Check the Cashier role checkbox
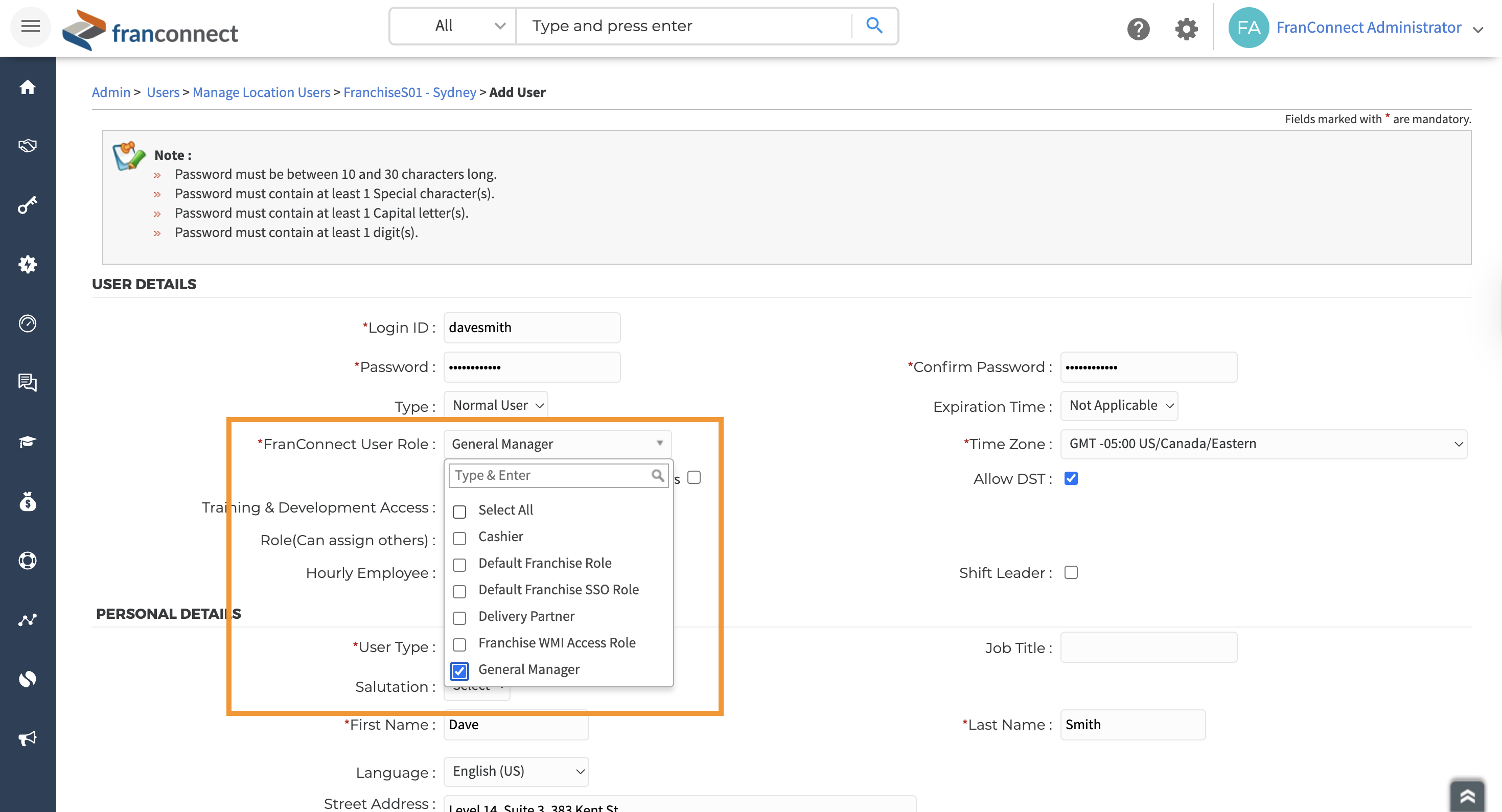The image size is (1502, 812). pos(459,538)
